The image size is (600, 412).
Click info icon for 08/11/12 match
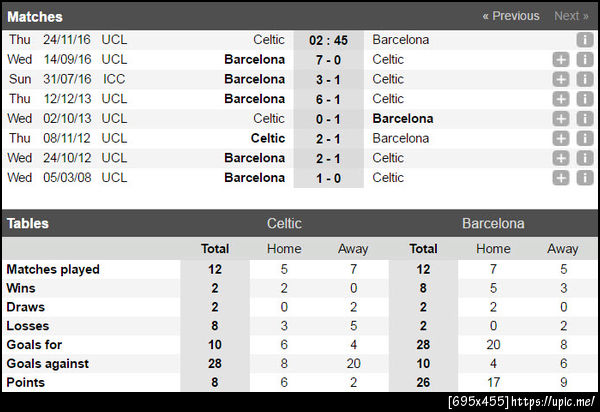pos(585,138)
